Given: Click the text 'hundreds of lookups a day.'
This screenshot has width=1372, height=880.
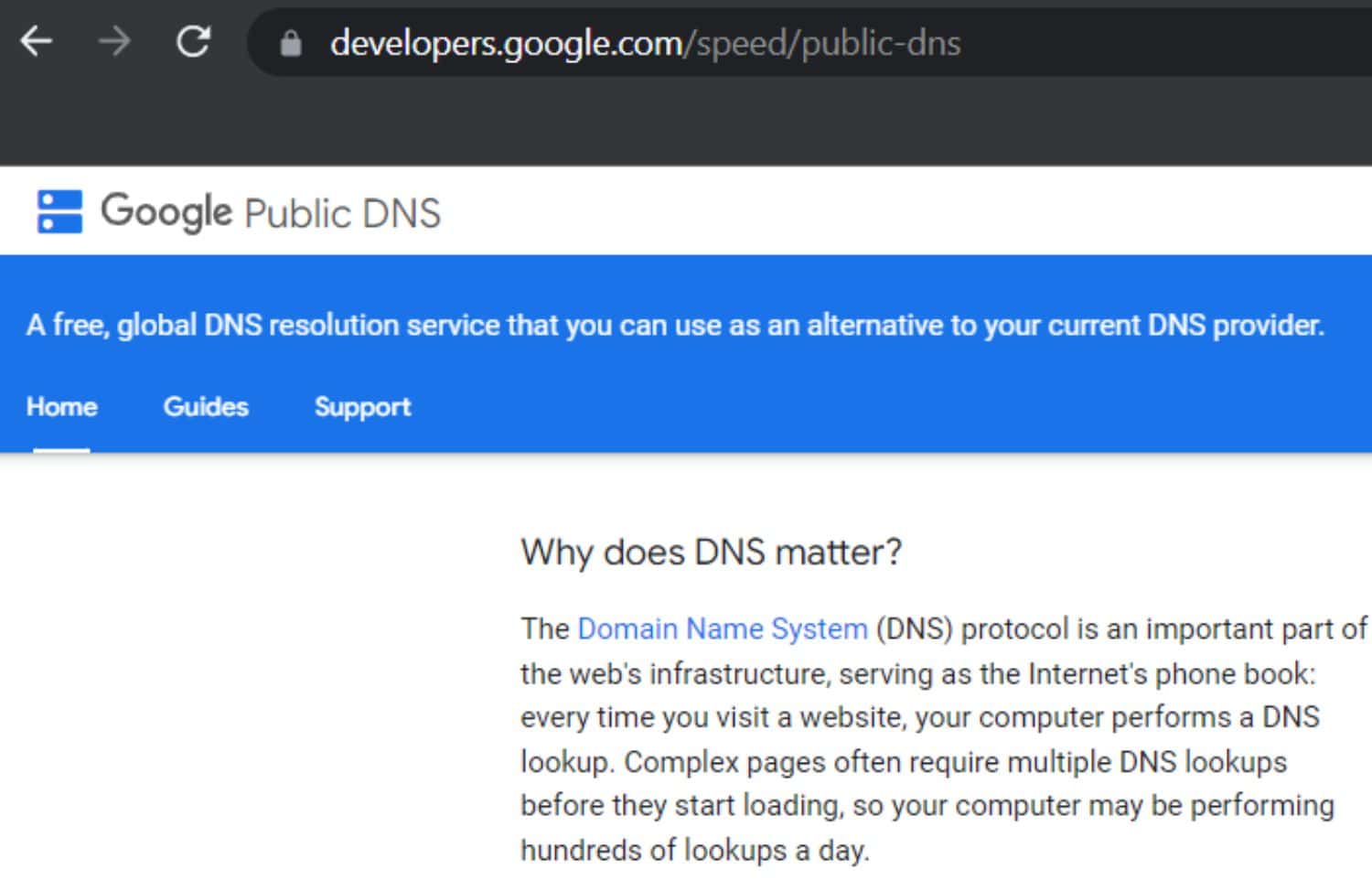Looking at the screenshot, I should [x=694, y=850].
